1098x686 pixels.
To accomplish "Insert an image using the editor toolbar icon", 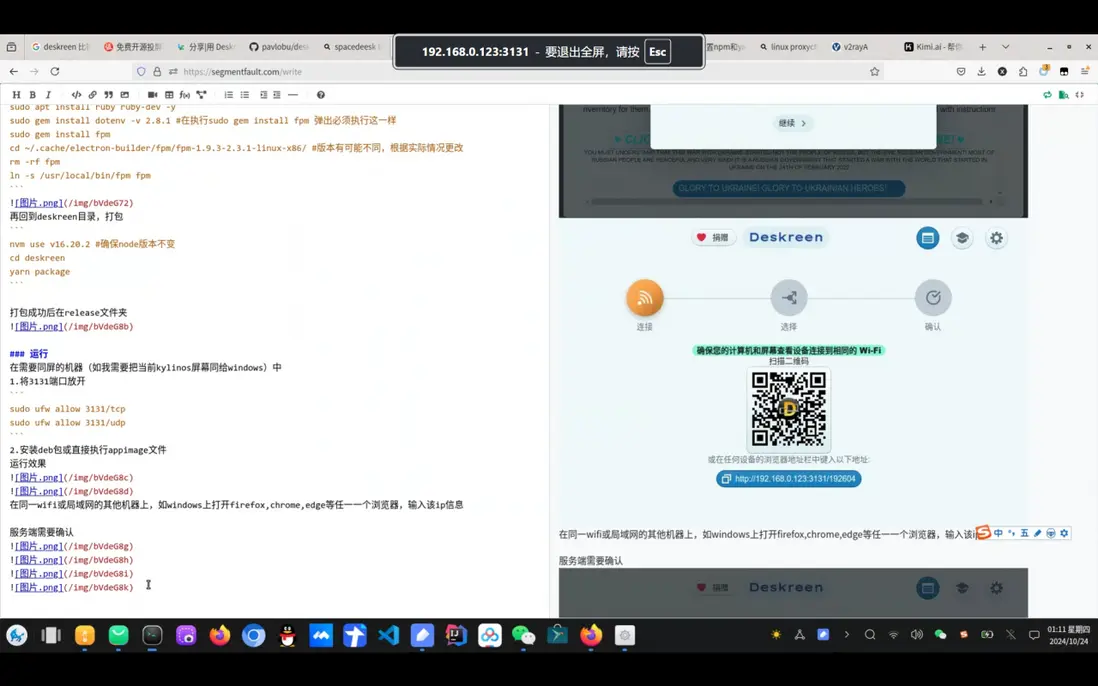I will [126, 93].
